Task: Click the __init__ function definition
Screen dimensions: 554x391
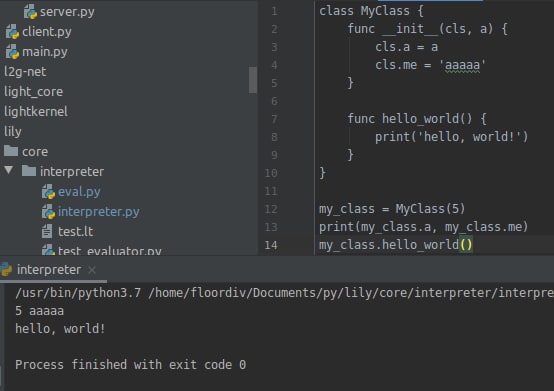Action: coord(428,29)
